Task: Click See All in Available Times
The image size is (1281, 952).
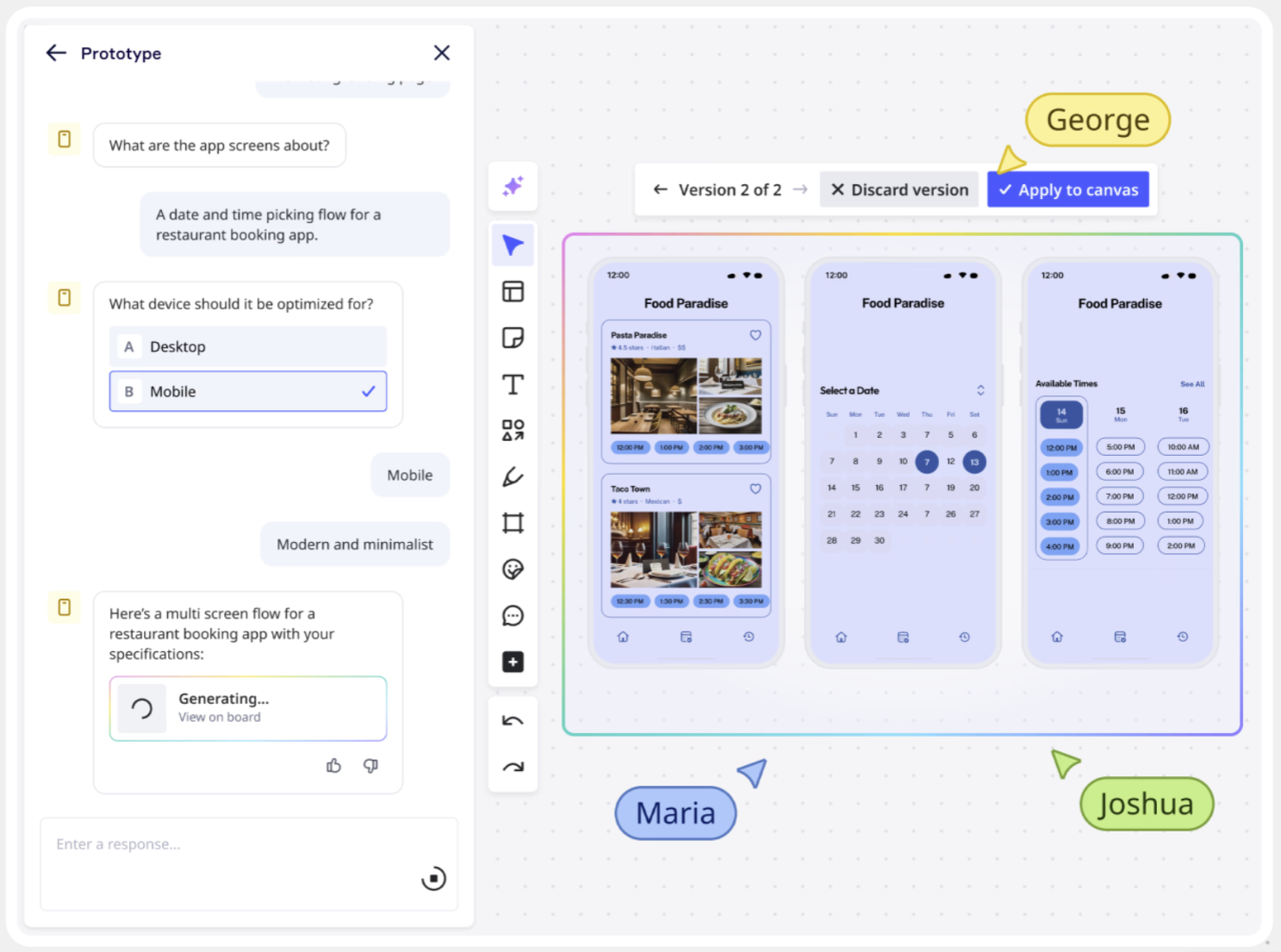Action: [x=1191, y=384]
